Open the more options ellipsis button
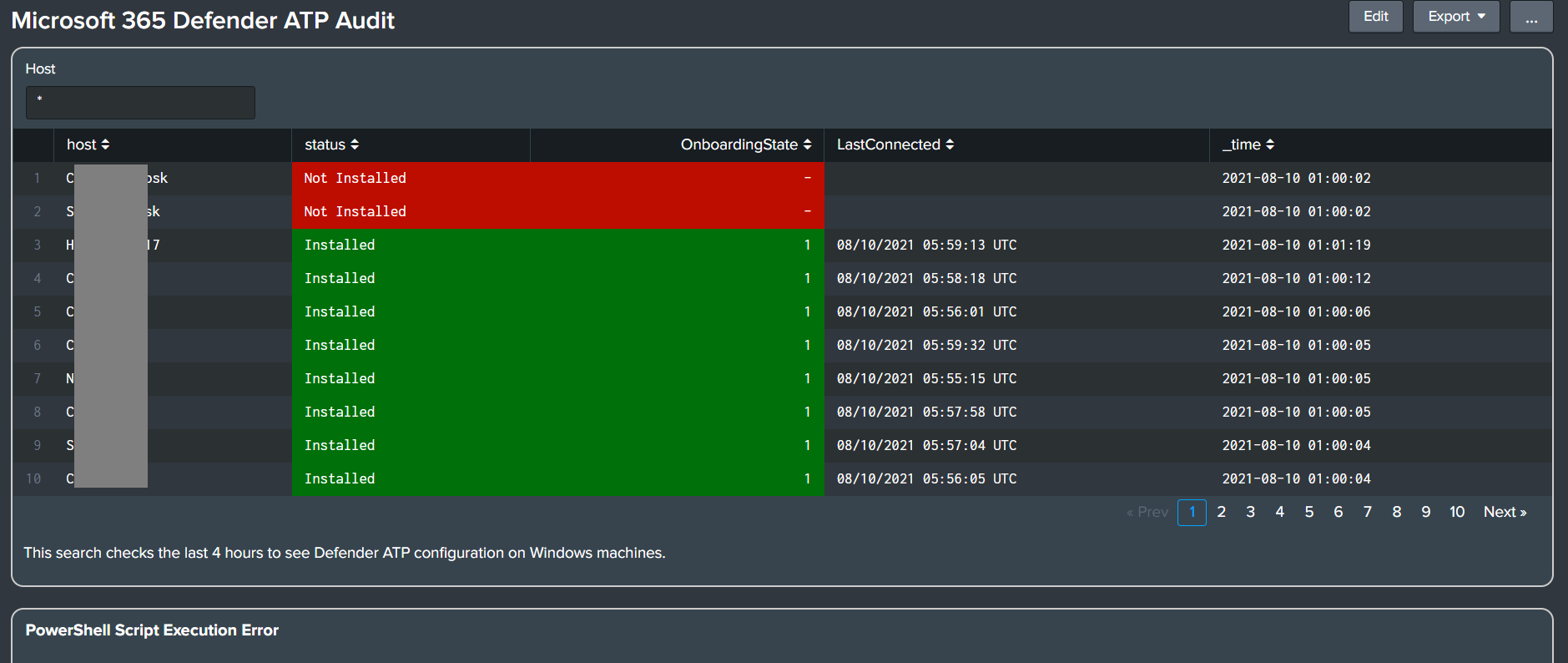1568x663 pixels. click(1531, 17)
